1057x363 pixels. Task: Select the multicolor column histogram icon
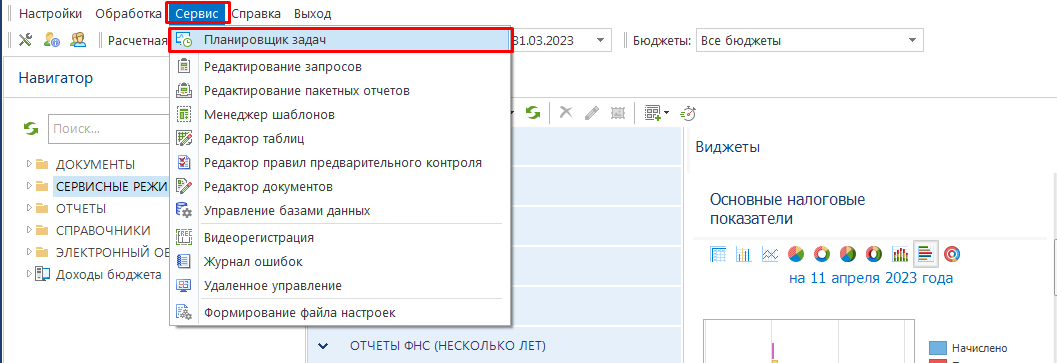click(899, 254)
